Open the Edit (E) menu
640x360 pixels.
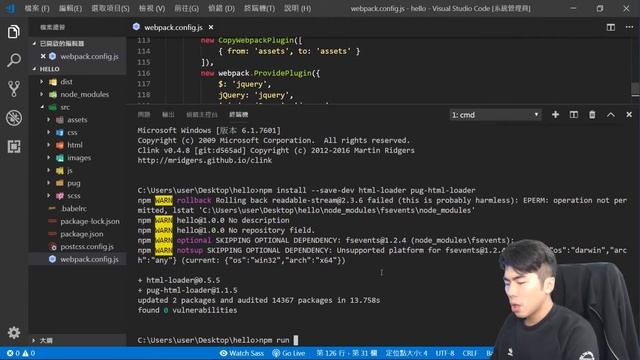coord(70,8)
